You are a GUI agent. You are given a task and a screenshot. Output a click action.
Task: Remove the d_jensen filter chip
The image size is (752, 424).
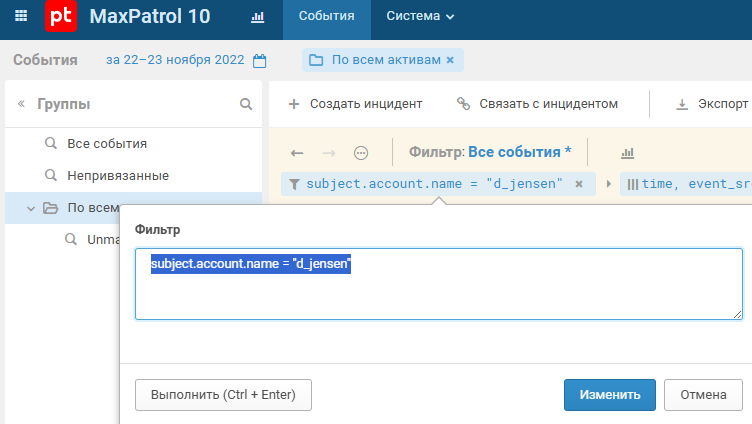click(x=578, y=184)
